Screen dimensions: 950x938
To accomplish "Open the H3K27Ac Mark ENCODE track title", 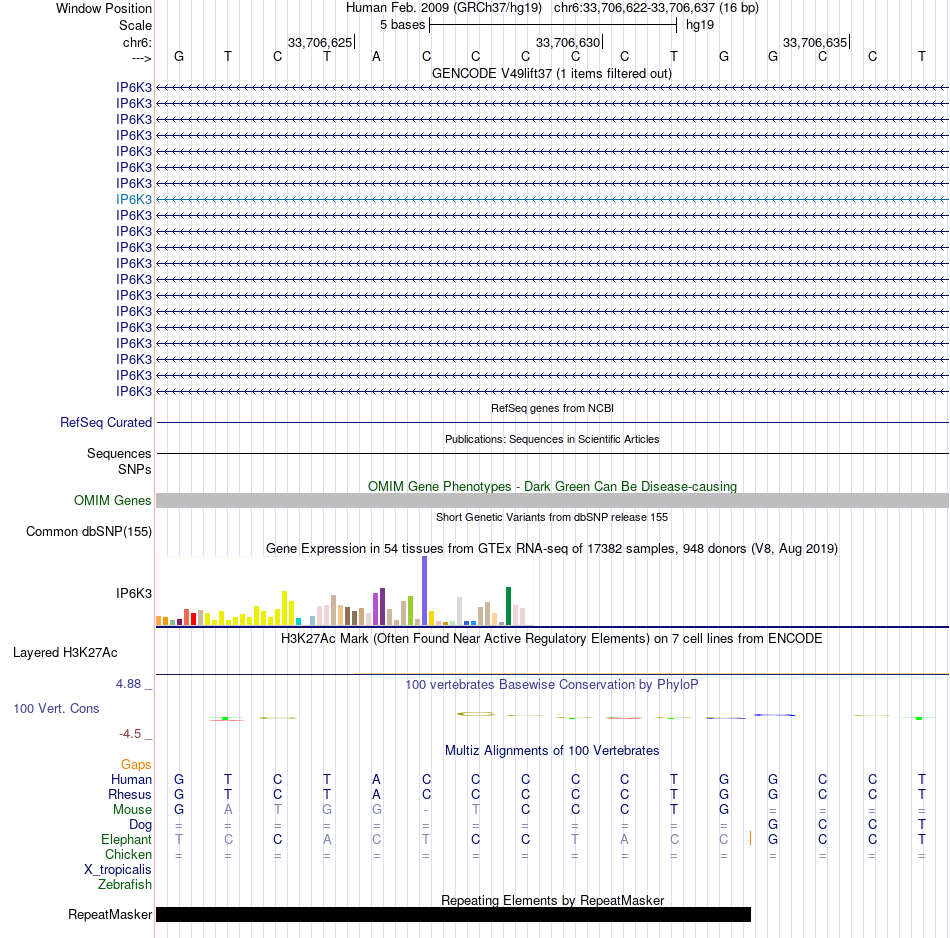I will click(x=552, y=638).
